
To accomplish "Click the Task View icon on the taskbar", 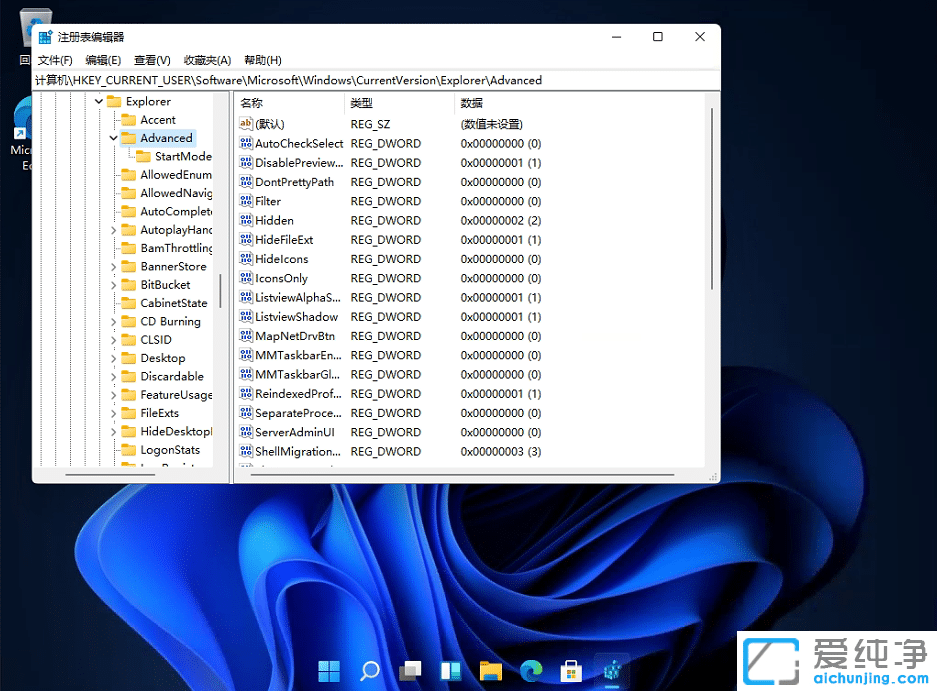I will [x=410, y=671].
